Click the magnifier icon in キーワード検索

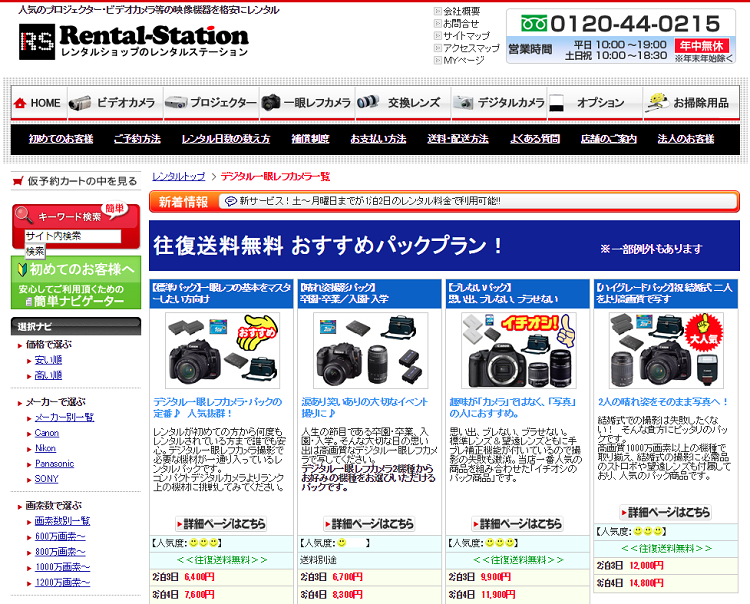click(x=23, y=216)
